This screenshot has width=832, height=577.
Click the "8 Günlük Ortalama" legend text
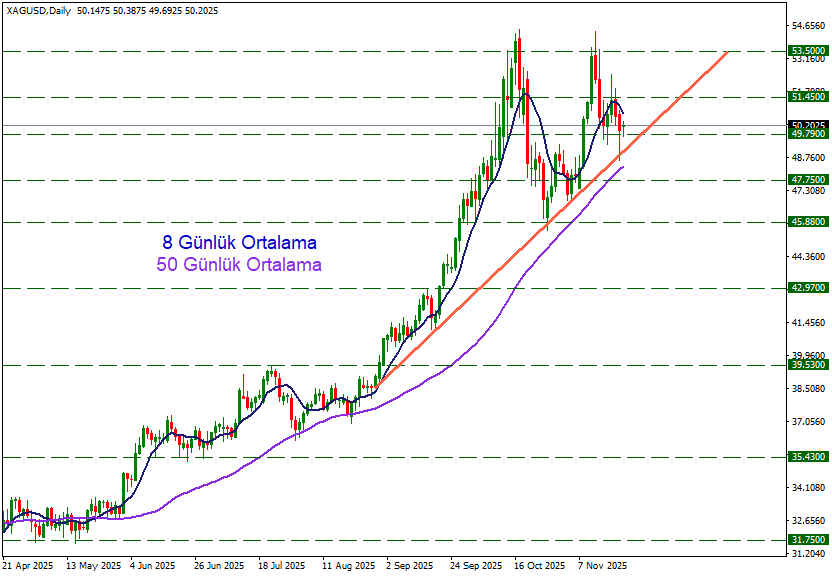click(239, 243)
